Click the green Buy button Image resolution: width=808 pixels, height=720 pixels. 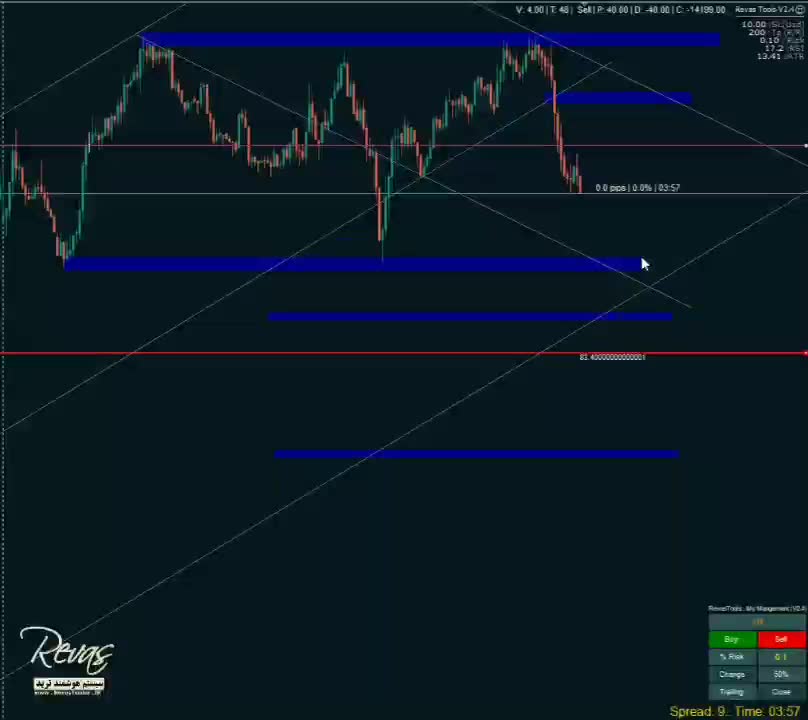click(x=732, y=640)
